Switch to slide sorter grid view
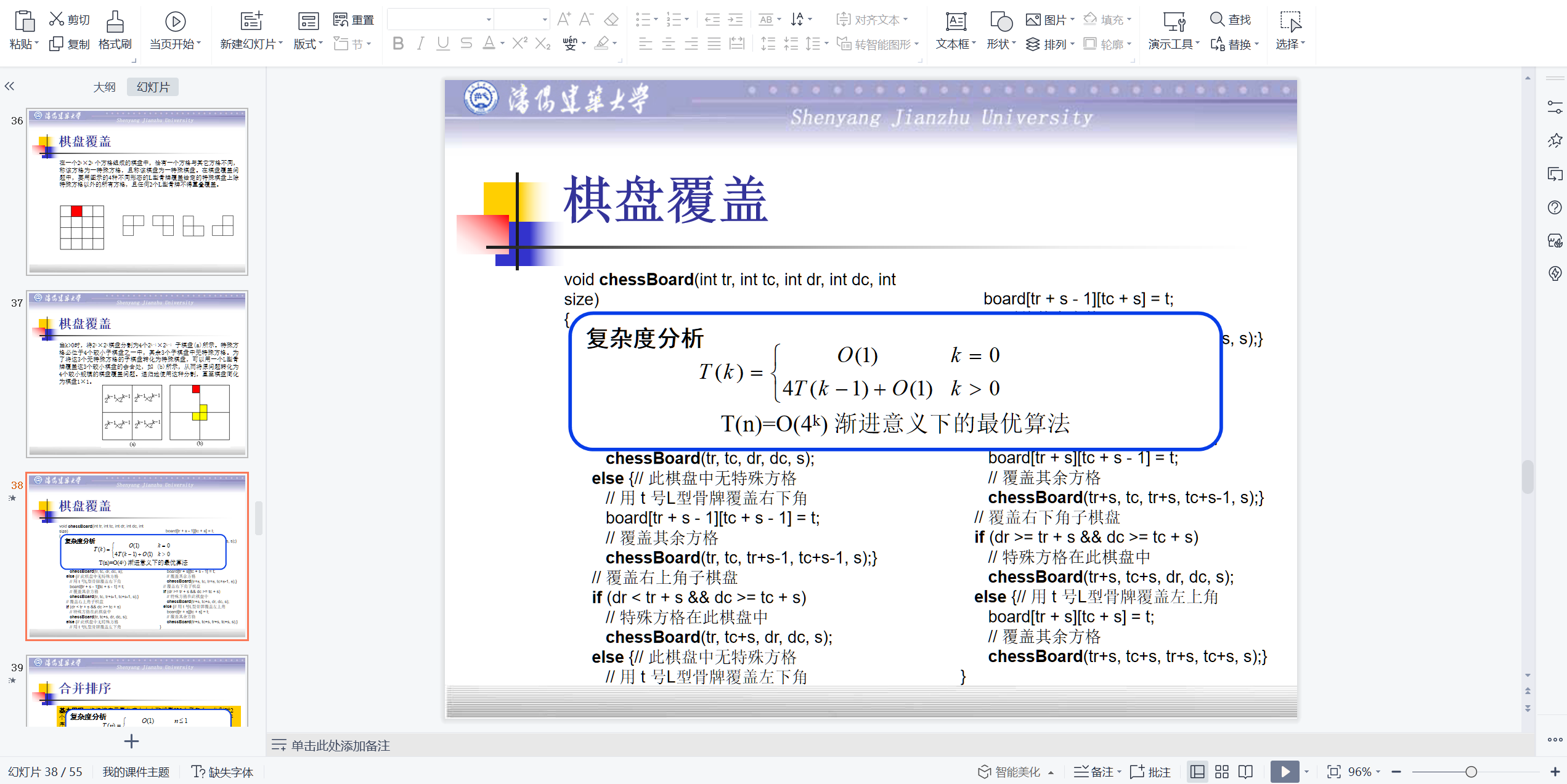The height and width of the screenshot is (784, 1567). (x=1221, y=772)
